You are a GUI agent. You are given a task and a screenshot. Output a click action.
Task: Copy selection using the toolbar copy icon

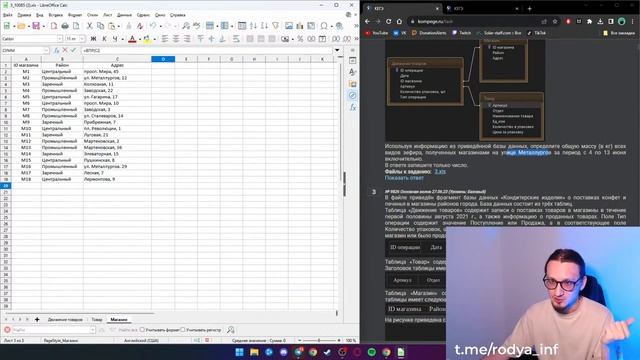point(100,26)
